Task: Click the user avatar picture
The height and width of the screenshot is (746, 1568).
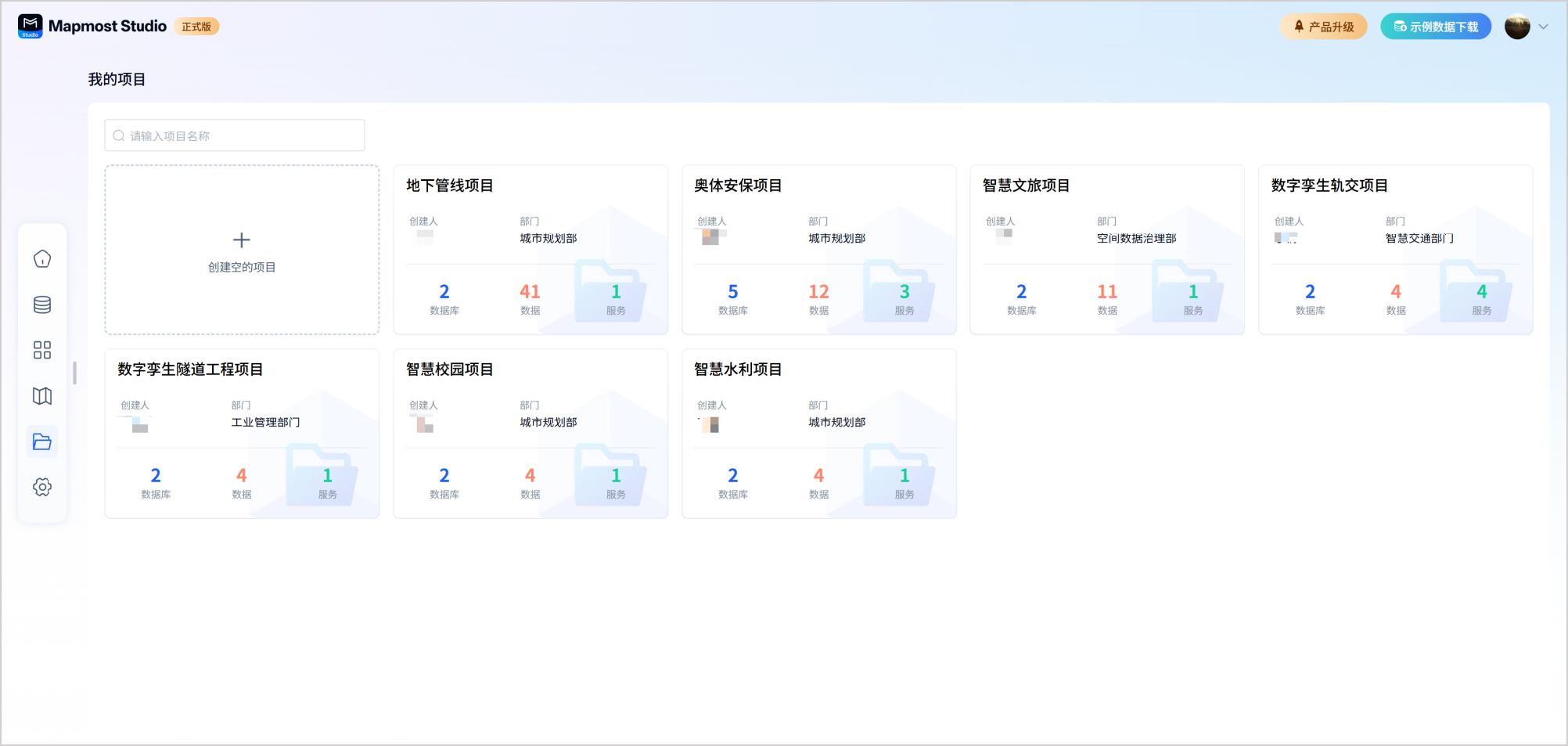Action: point(1516,27)
